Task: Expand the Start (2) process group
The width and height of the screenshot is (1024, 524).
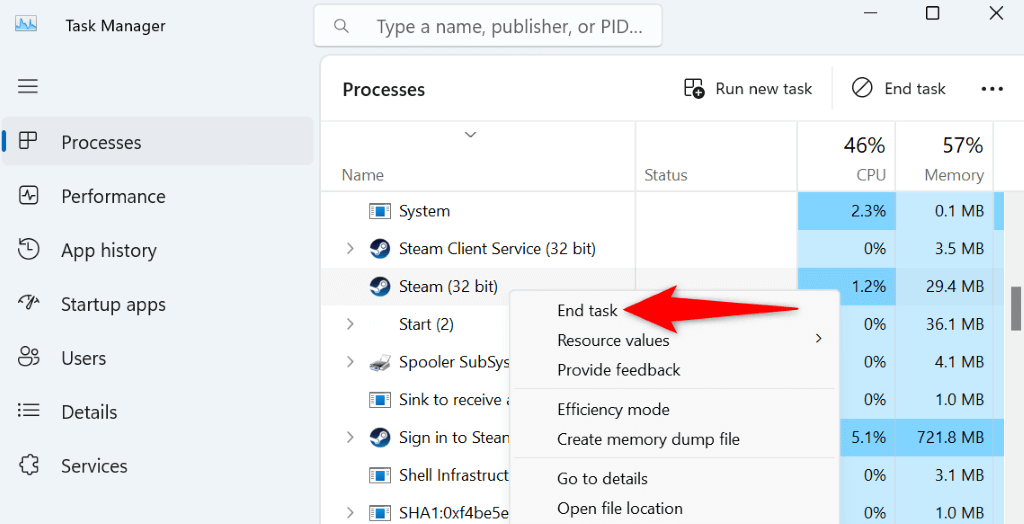Action: pyautogui.click(x=350, y=324)
